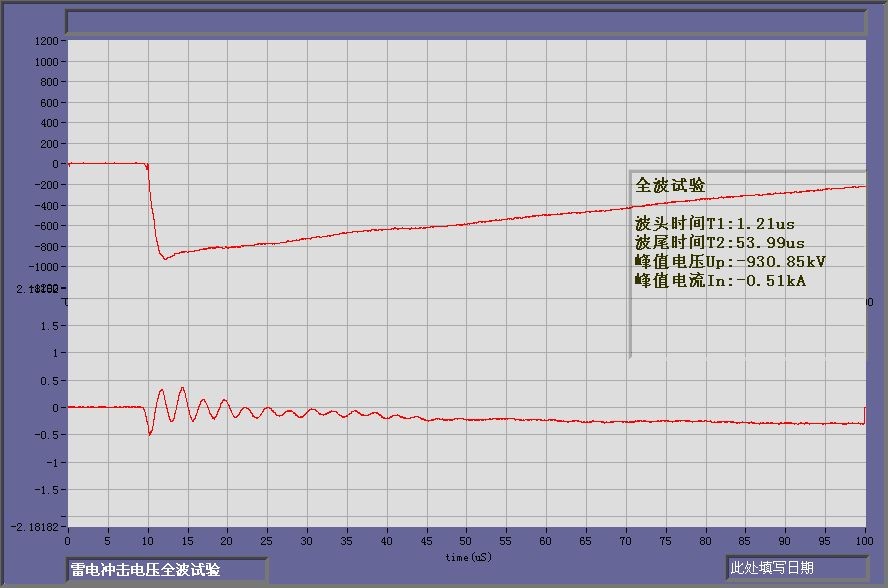Click the -0.5 current axis label
The height and width of the screenshot is (588, 888).
click(x=46, y=435)
